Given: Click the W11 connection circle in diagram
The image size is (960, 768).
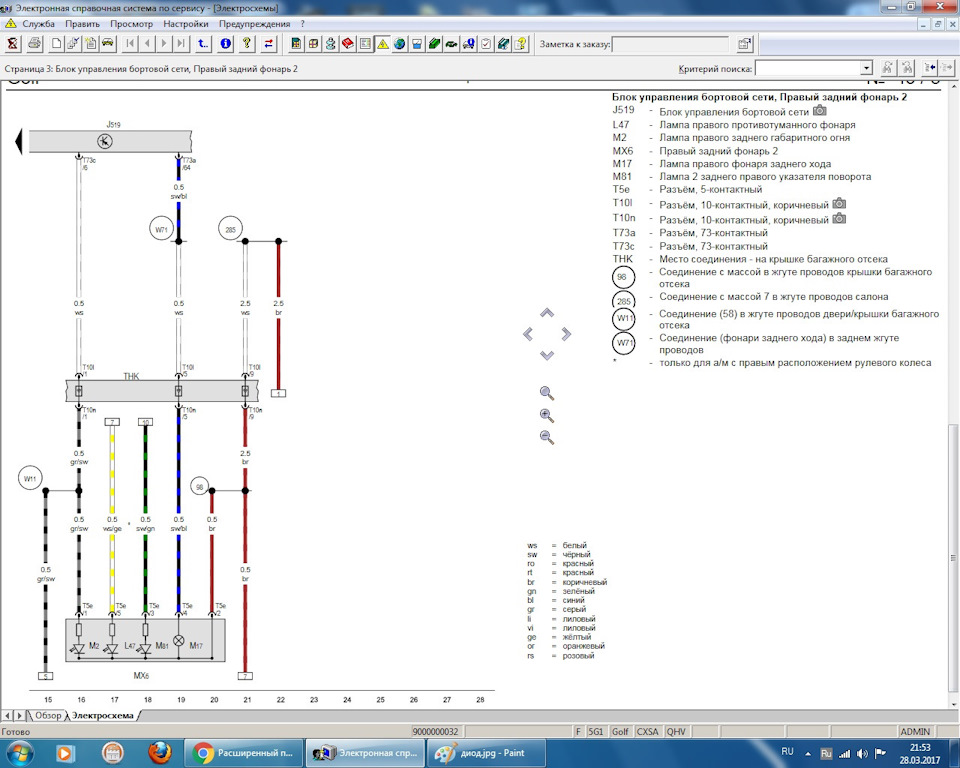Looking at the screenshot, I should pyautogui.click(x=30, y=478).
